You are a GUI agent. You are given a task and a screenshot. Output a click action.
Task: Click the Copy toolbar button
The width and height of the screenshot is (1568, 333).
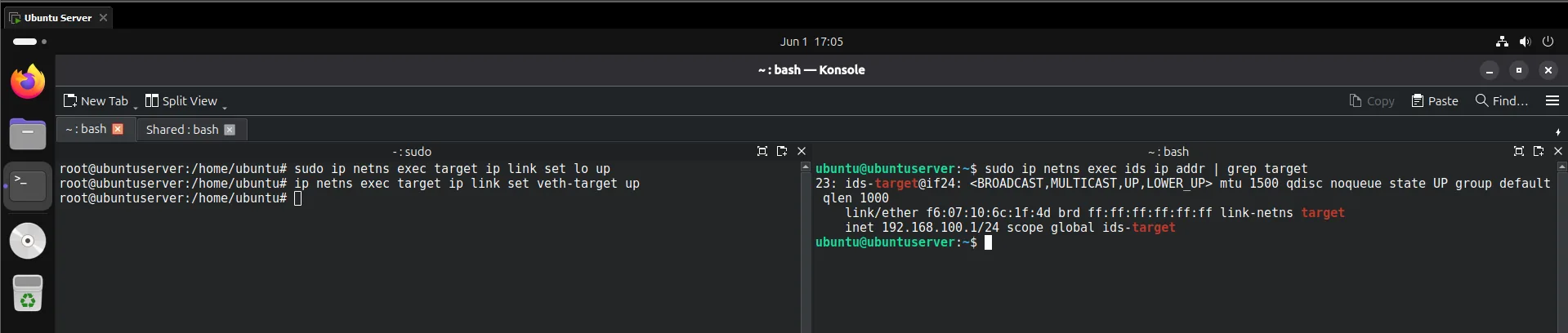[x=1372, y=101]
